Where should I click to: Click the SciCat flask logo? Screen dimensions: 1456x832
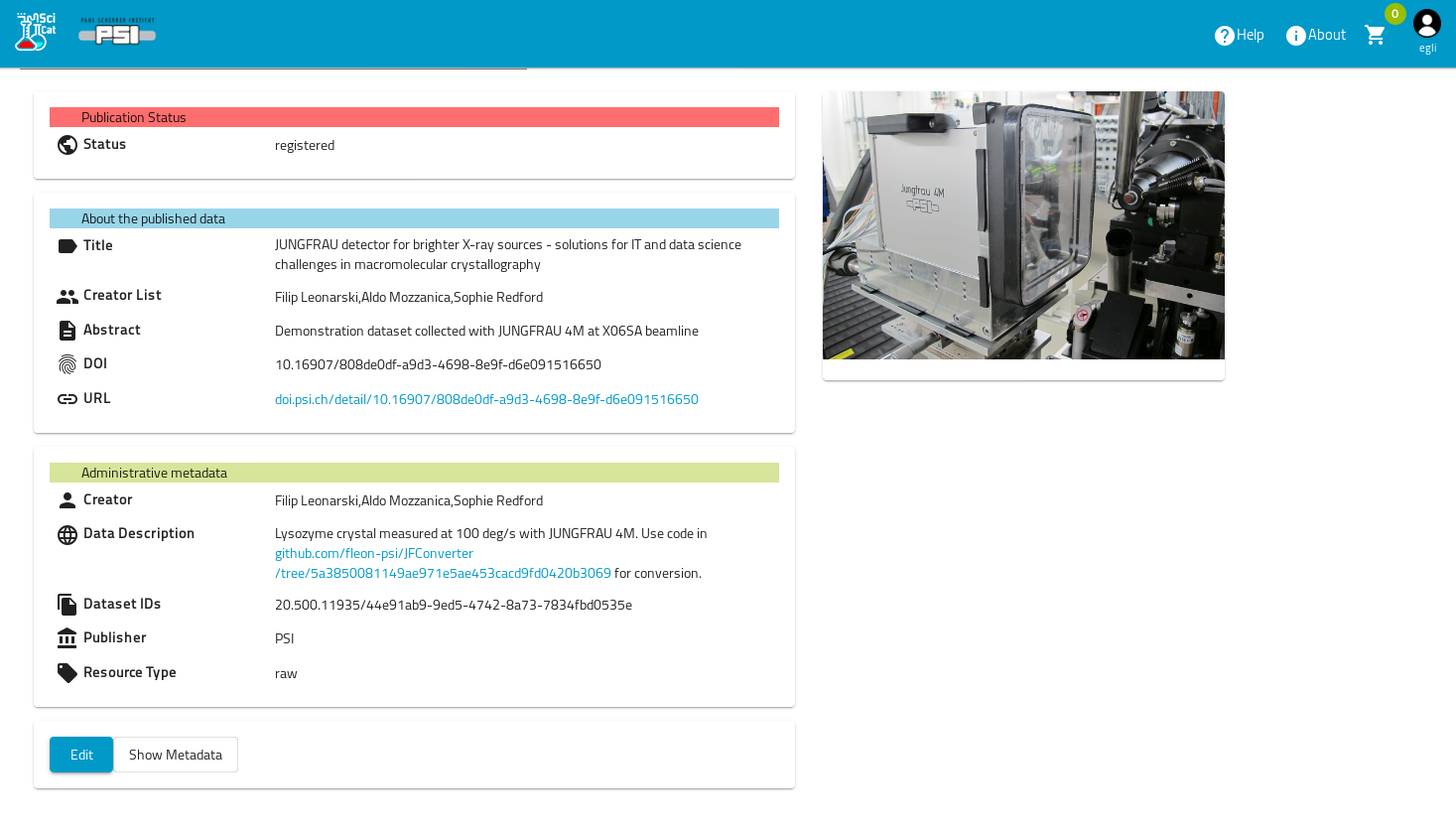36,32
